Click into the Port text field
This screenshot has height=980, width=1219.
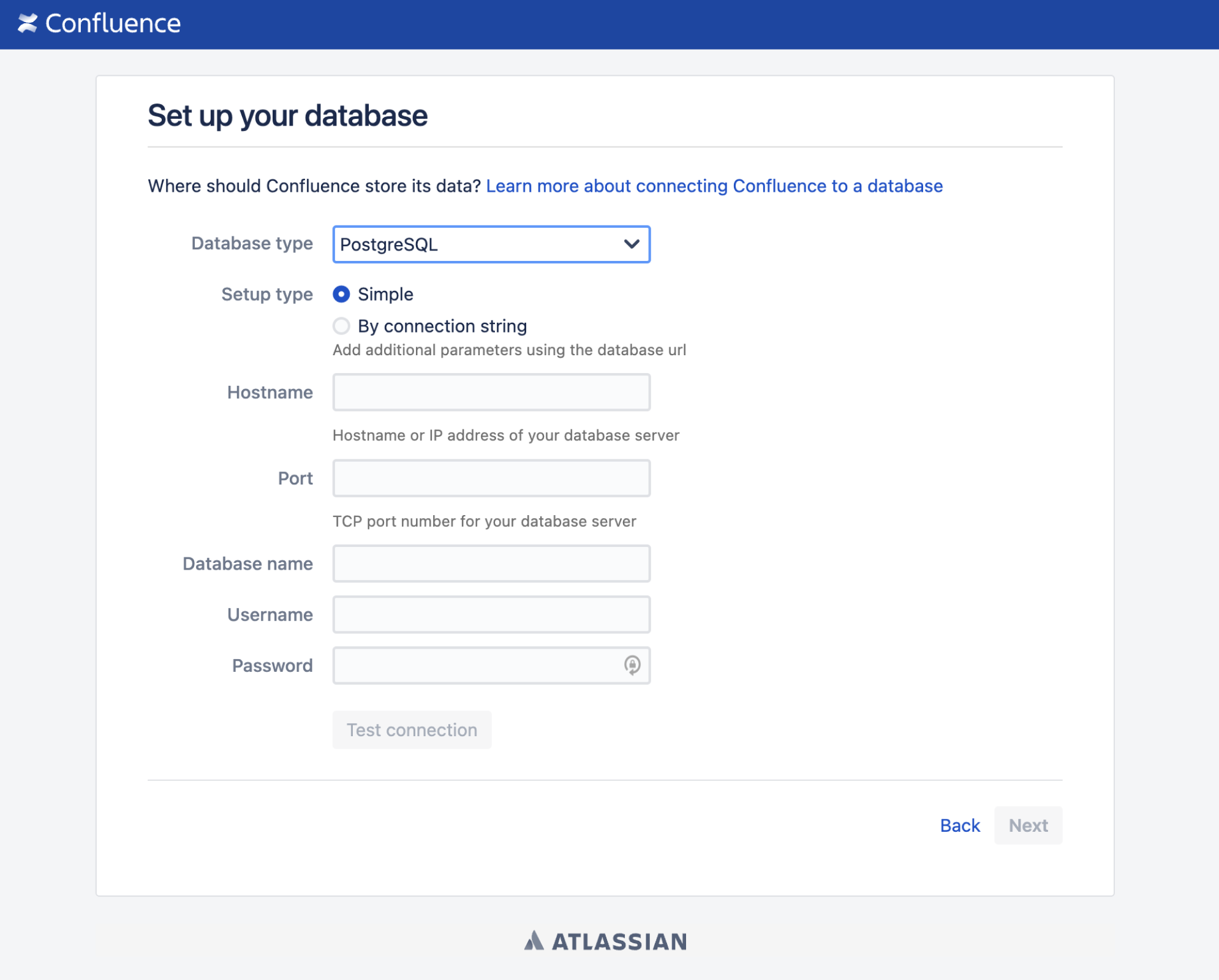[491, 478]
